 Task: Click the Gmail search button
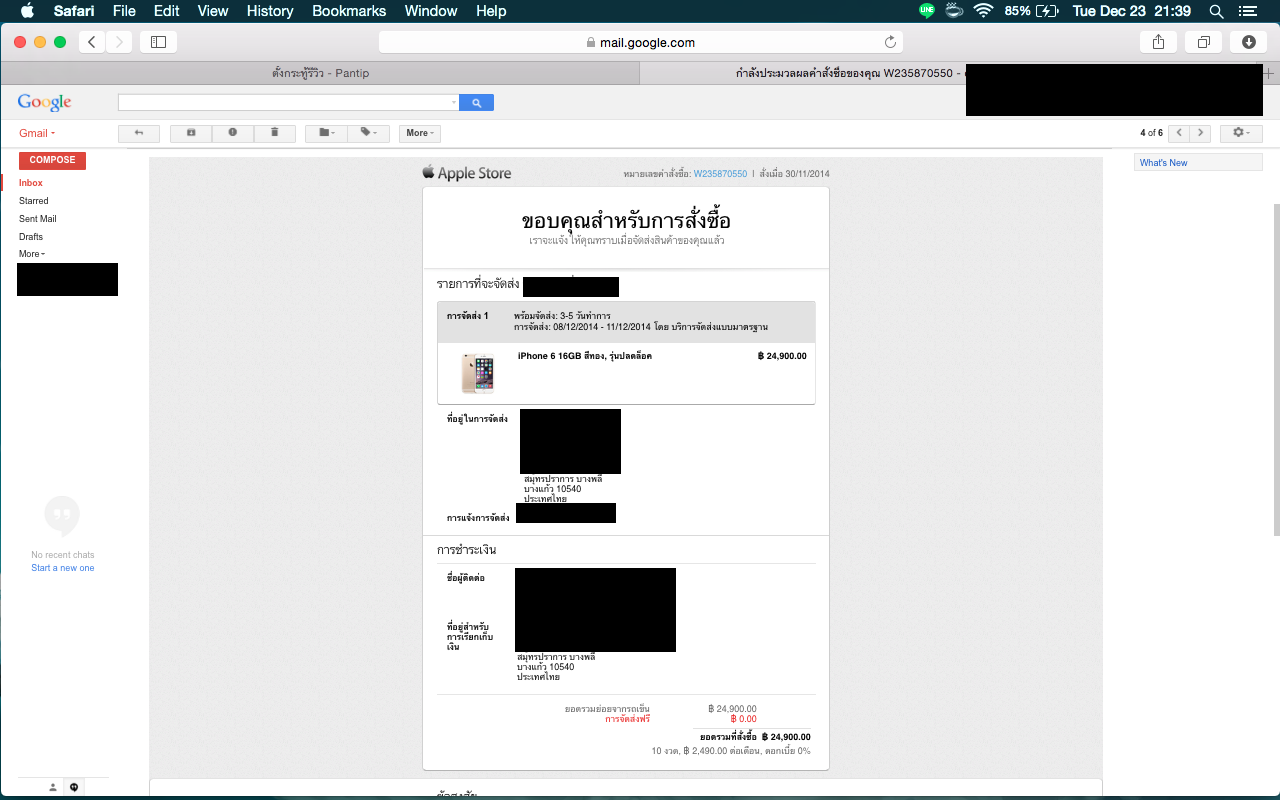477,103
